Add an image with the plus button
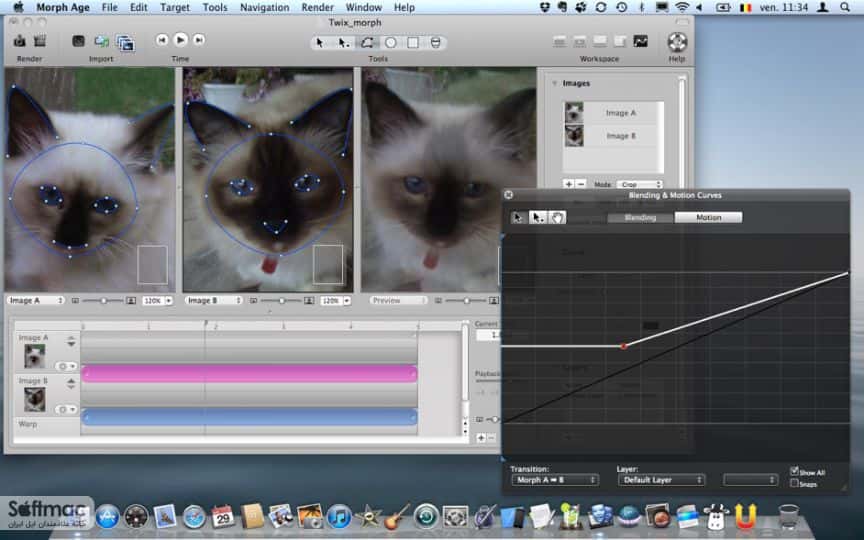Screen dimensions: 864x540 (568, 184)
